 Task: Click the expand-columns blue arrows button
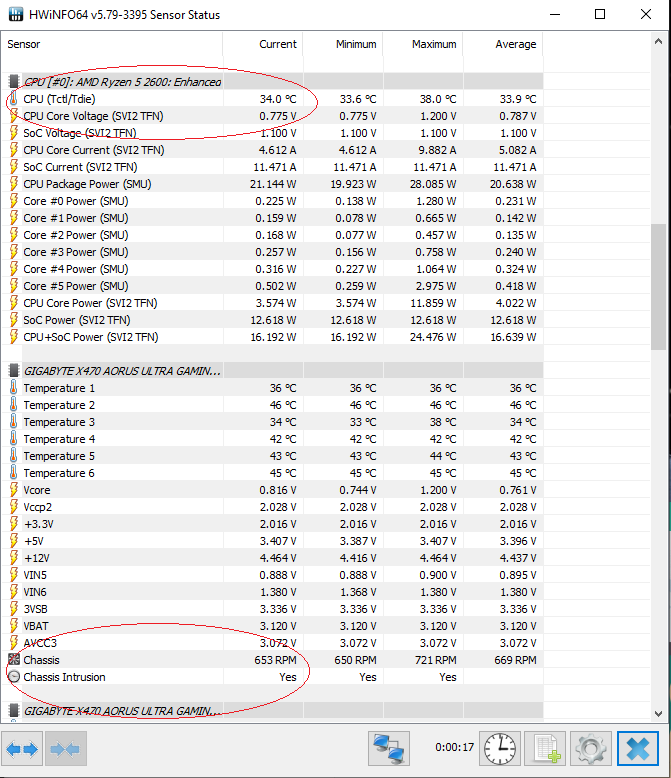[x=22, y=748]
